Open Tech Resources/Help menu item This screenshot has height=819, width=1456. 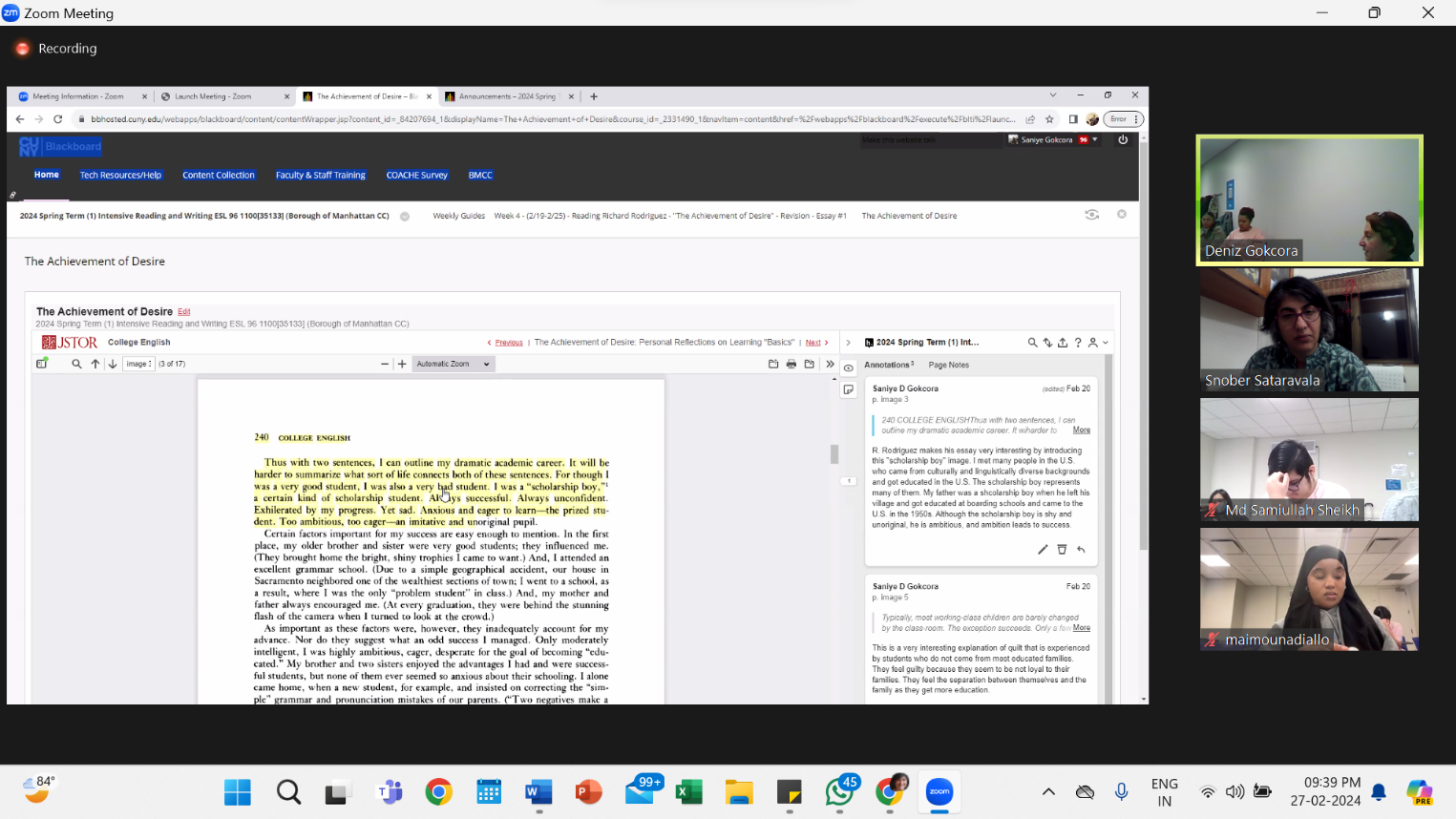[120, 175]
